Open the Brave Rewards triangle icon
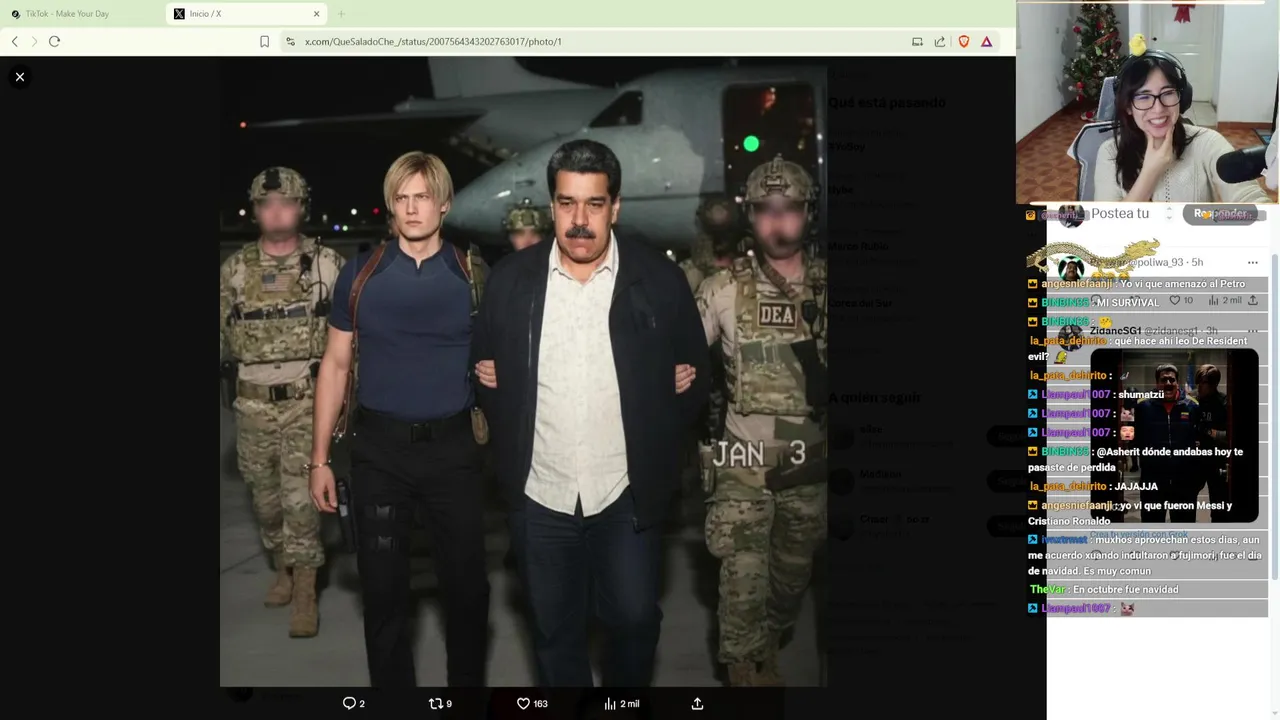This screenshot has height=720, width=1280. click(x=986, y=41)
